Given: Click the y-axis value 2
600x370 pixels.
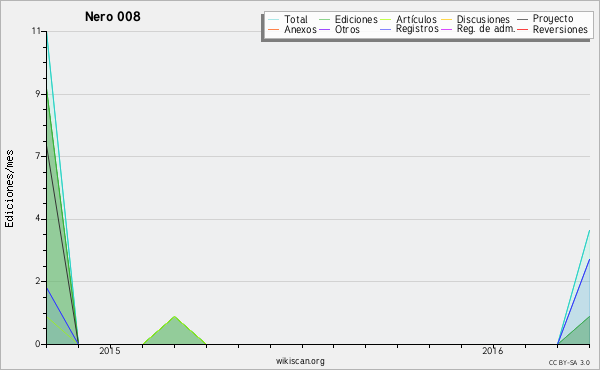Looking at the screenshot, I should [x=38, y=281].
